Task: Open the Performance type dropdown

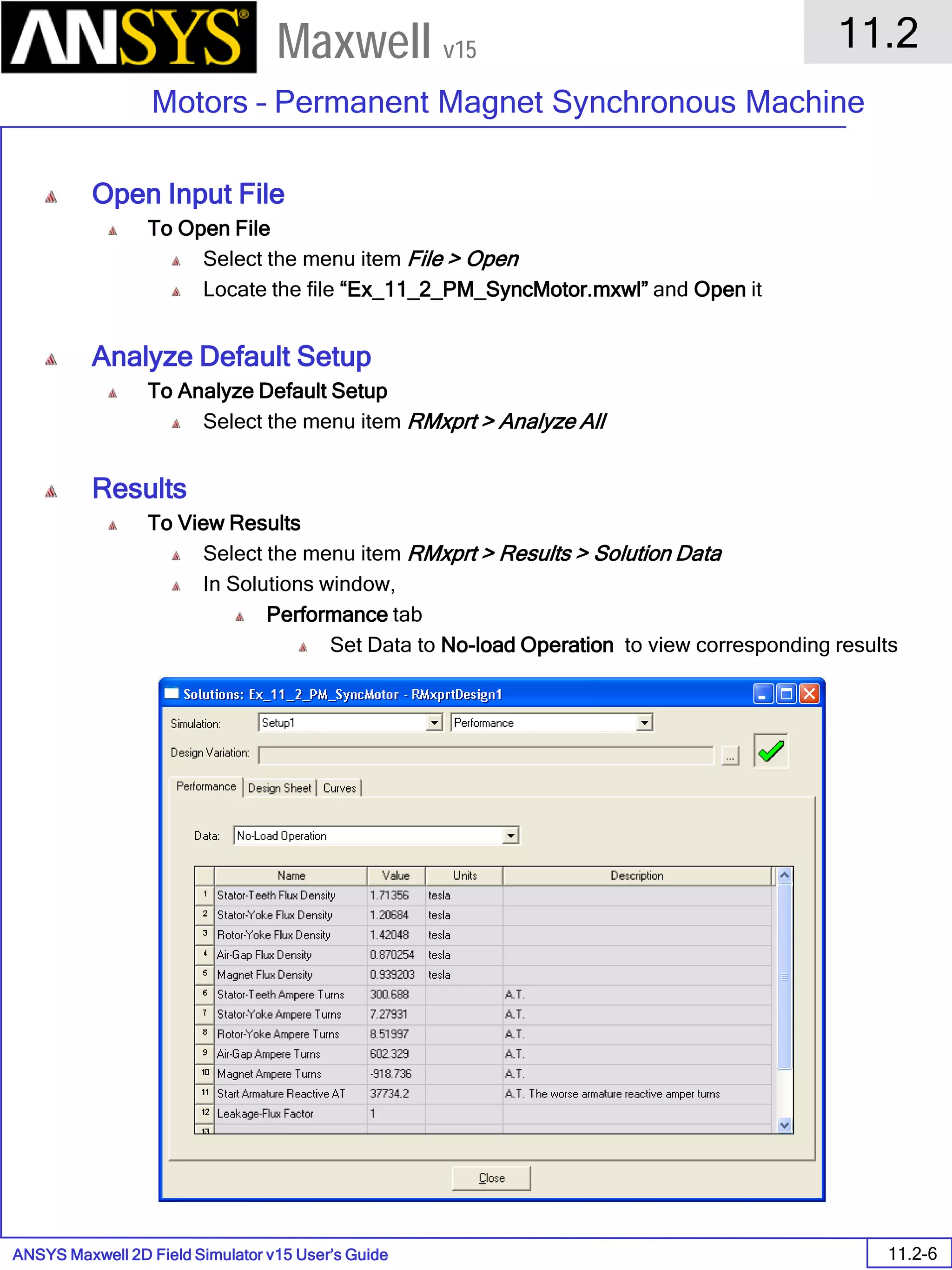Action: pyautogui.click(x=645, y=722)
